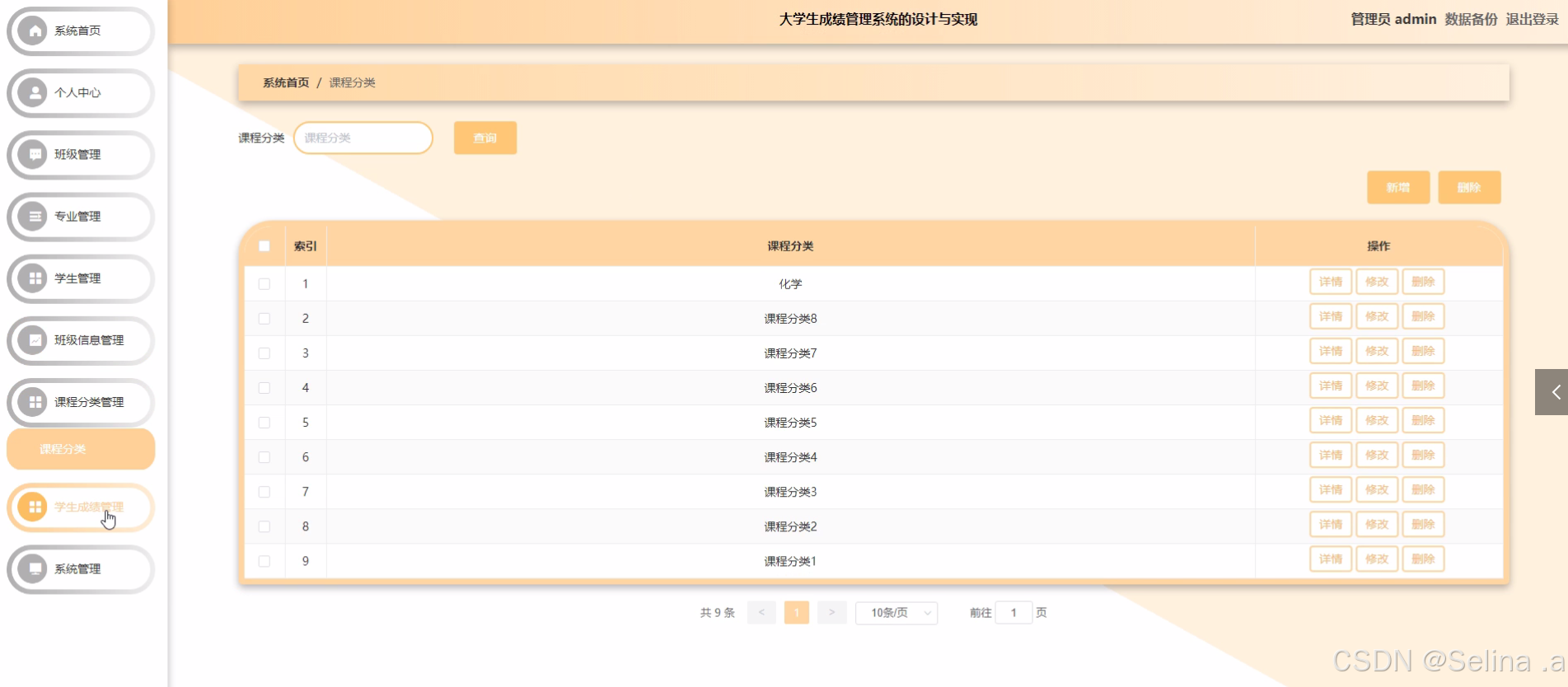1568x687 pixels.
Task: Click 修改 for row 化学
Action: click(x=1377, y=282)
